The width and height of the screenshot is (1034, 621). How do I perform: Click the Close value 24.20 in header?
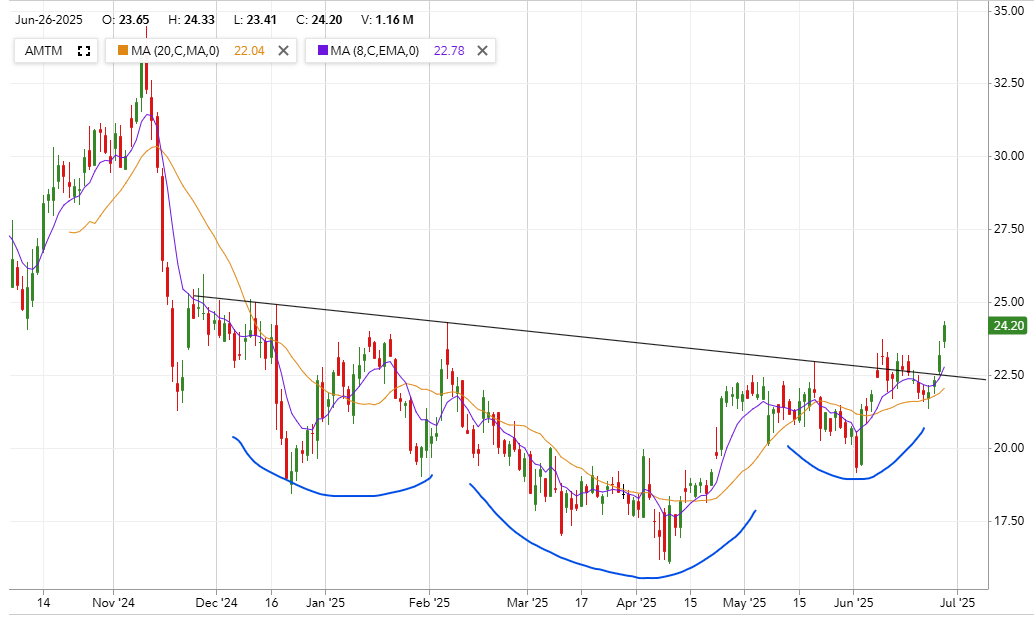coord(327,20)
